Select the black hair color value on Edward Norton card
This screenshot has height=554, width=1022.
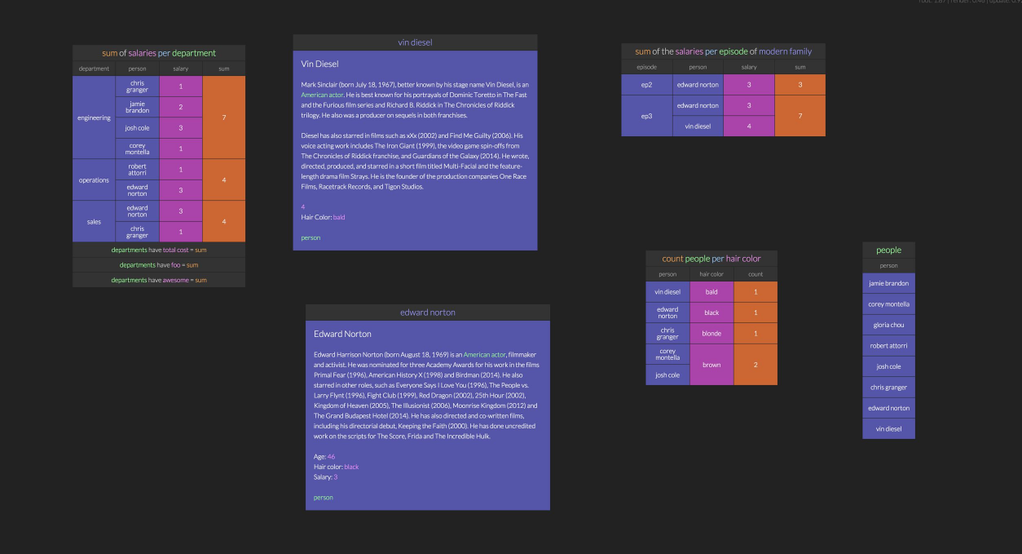tap(351, 467)
